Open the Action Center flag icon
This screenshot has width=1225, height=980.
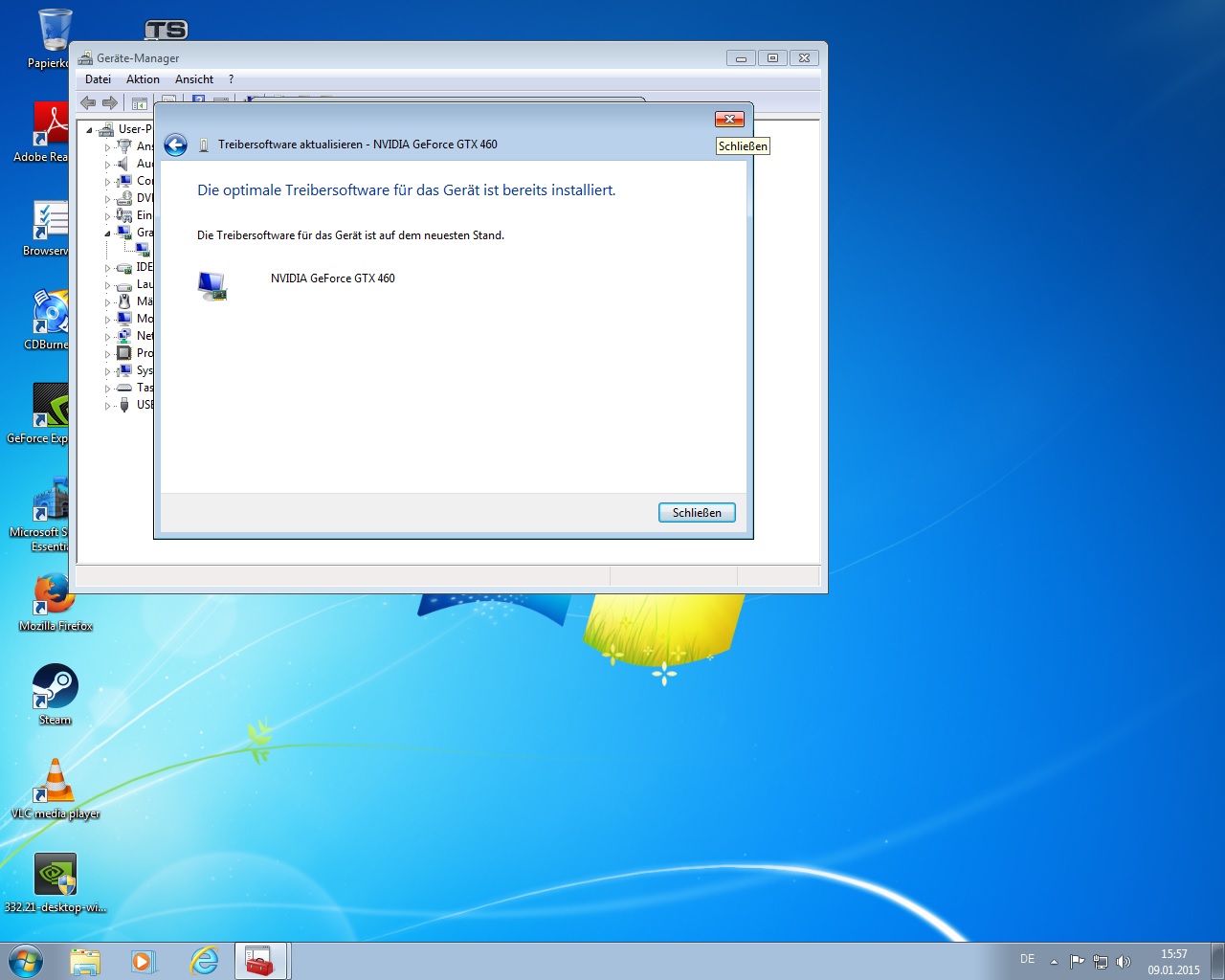[x=1078, y=962]
